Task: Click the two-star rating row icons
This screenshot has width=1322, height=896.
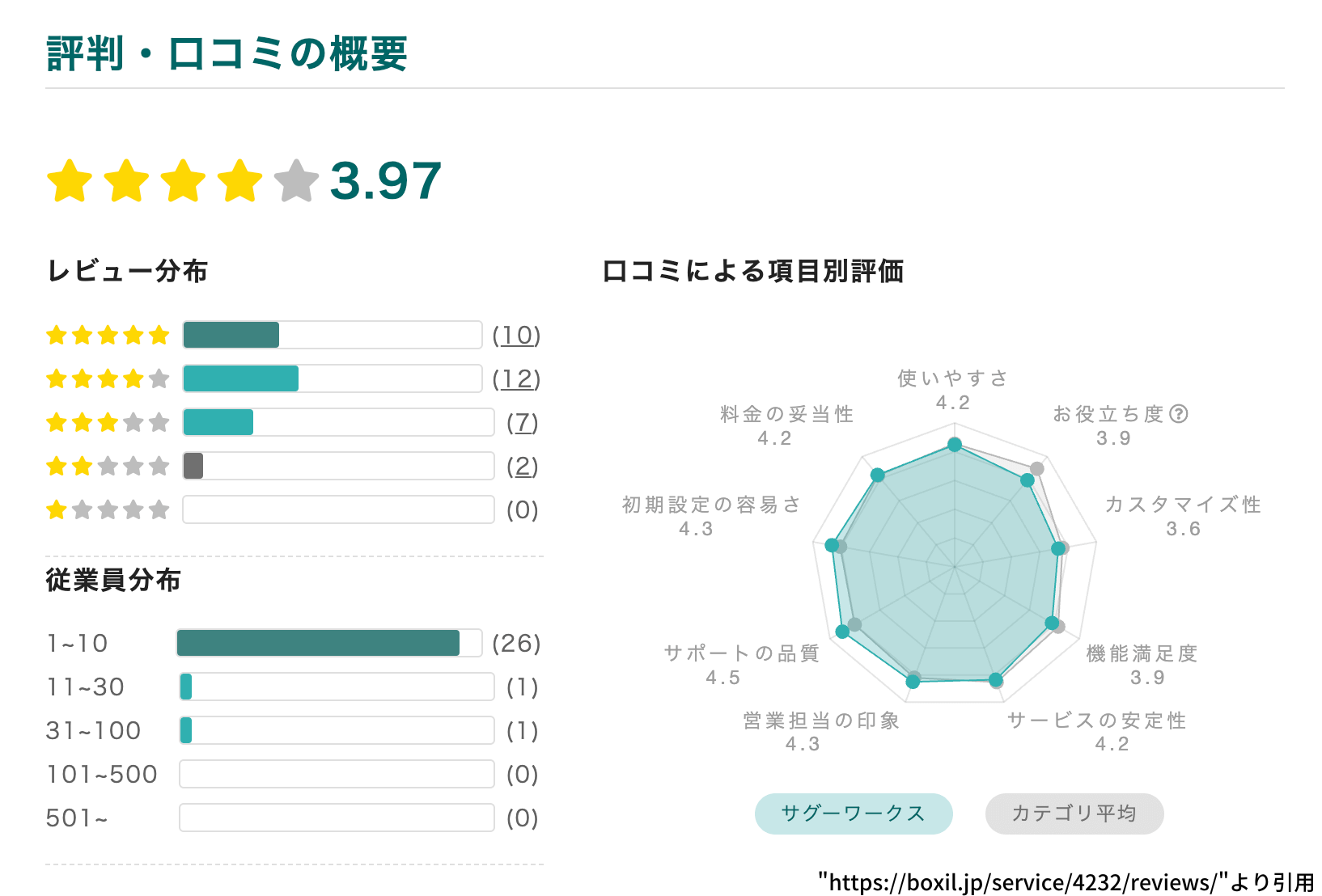Action: [x=108, y=466]
